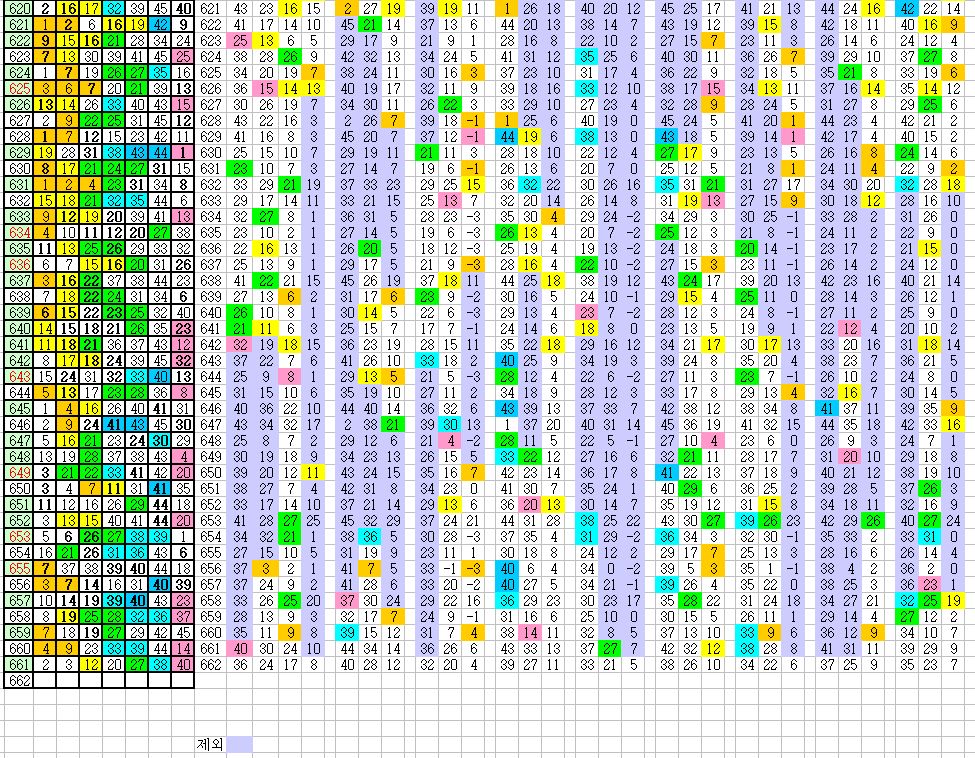Click the pink -1 cell in row 629

click(473, 137)
